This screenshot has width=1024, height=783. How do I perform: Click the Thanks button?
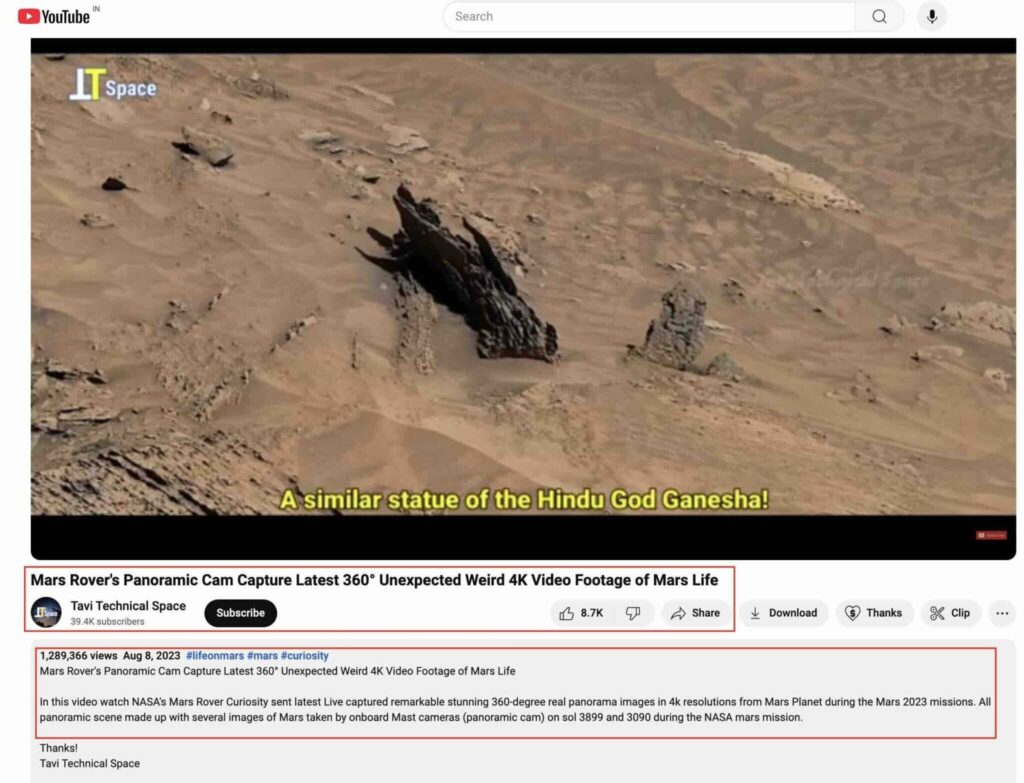click(x=874, y=613)
